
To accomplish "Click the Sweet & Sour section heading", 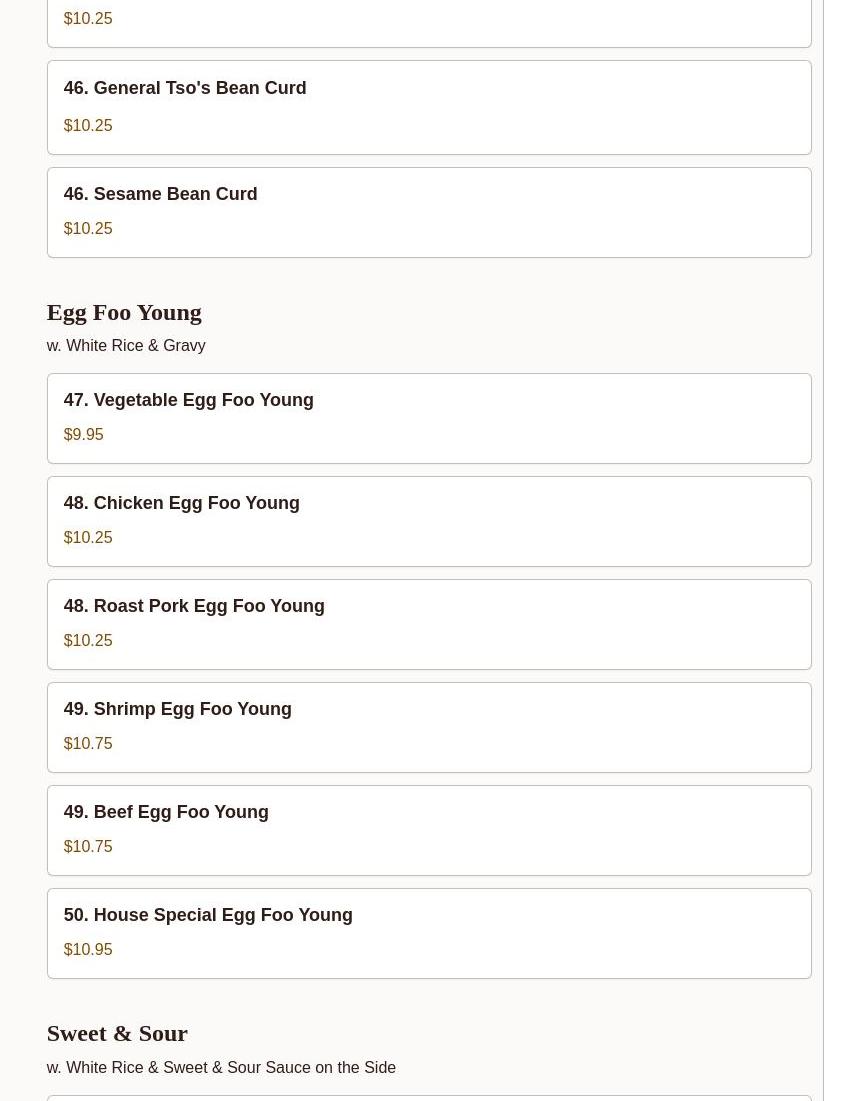I will click(117, 1033).
